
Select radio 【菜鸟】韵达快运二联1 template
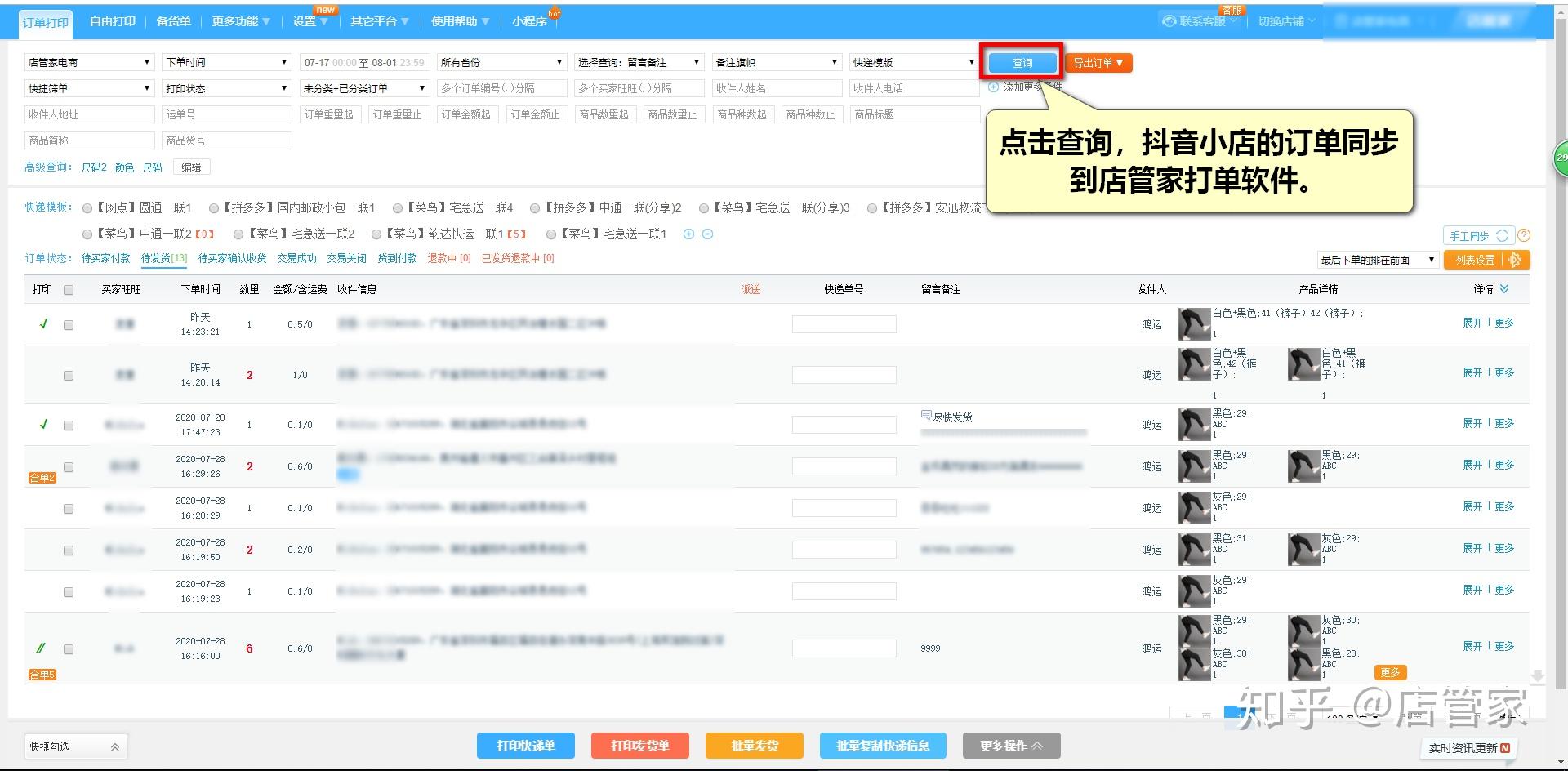pyautogui.click(x=376, y=234)
